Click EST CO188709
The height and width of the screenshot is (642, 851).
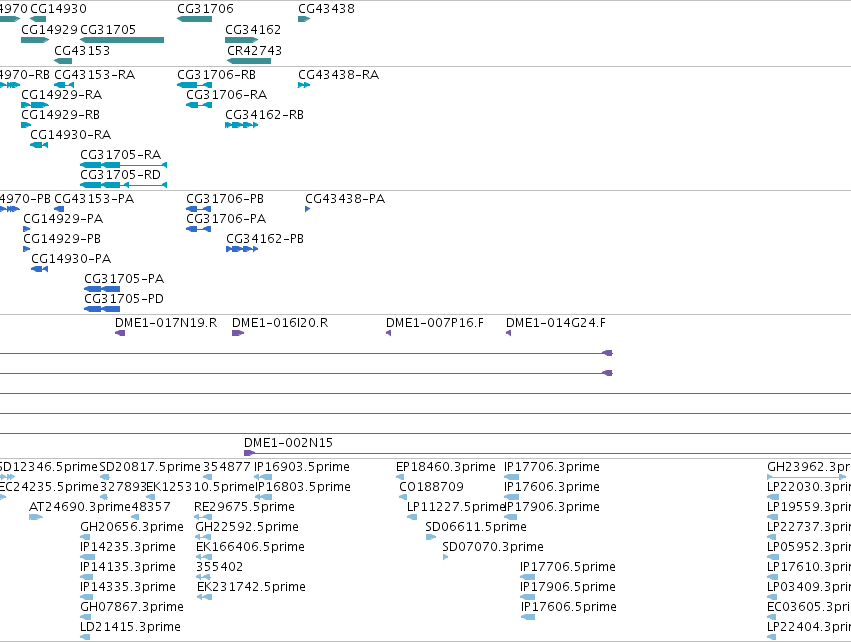(431, 487)
